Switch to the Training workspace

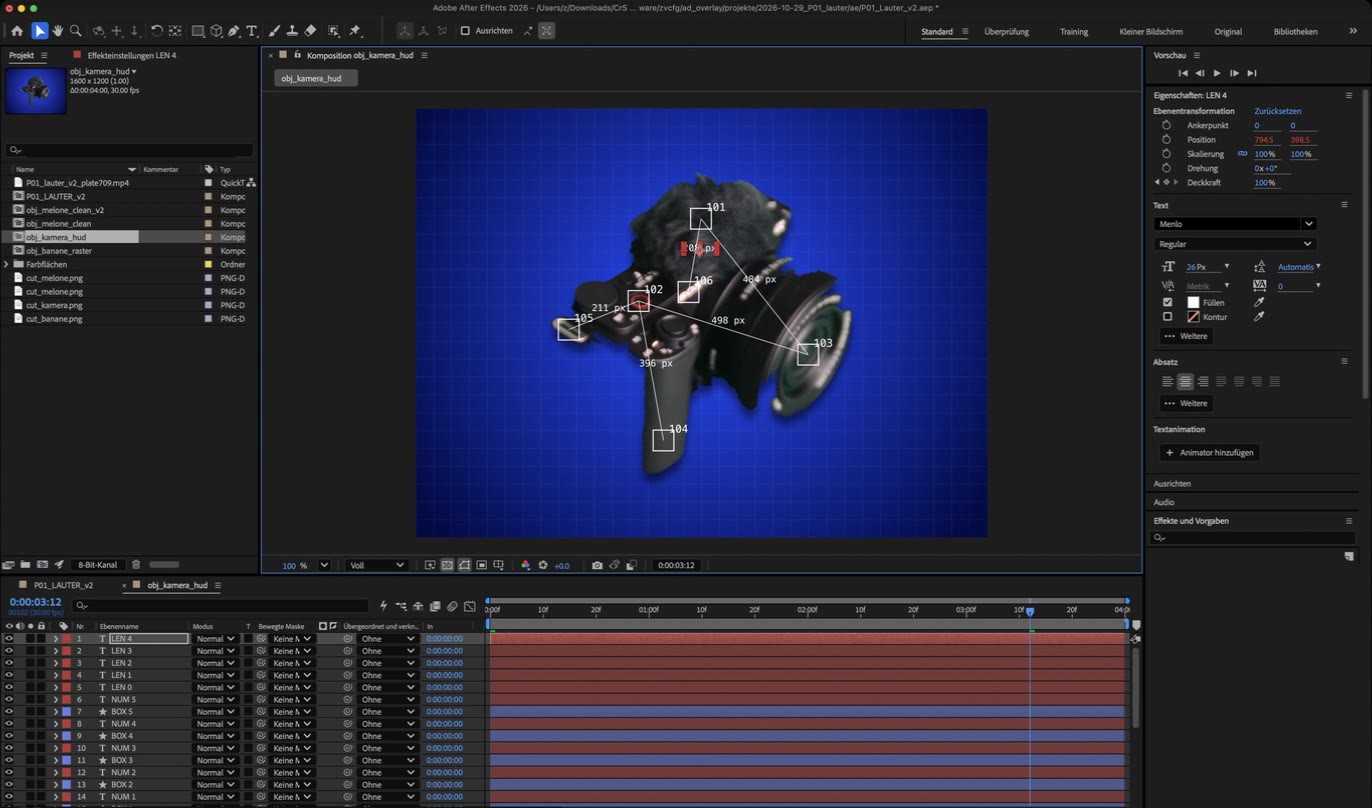pos(1074,32)
